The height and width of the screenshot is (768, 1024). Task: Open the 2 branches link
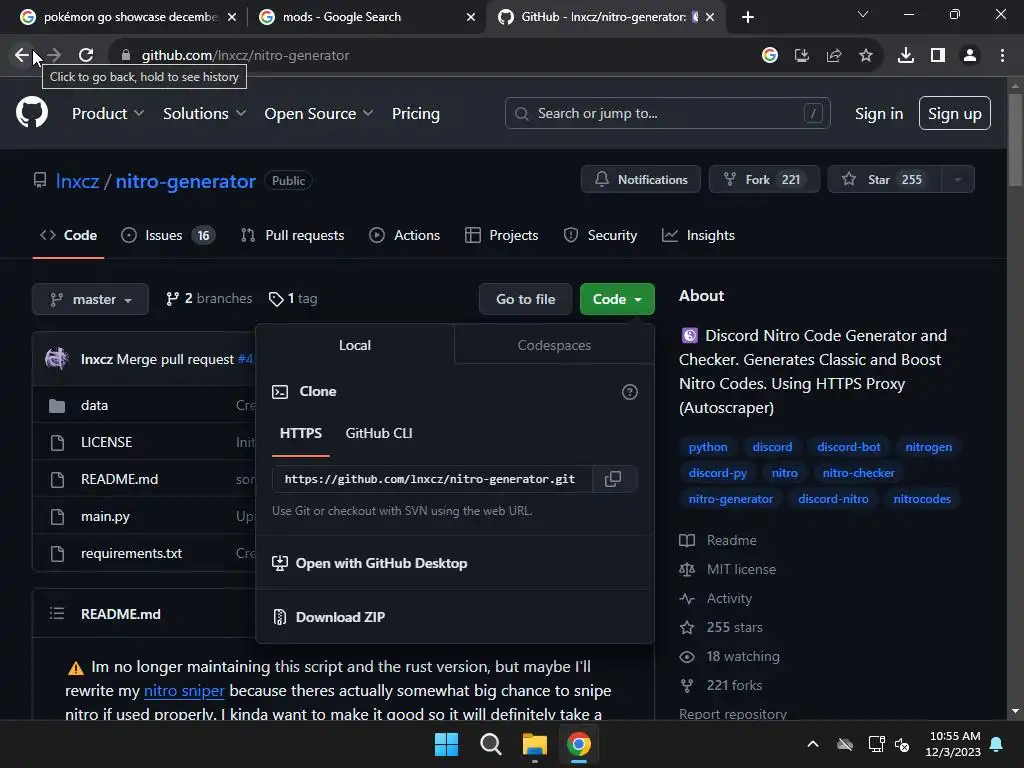(209, 298)
